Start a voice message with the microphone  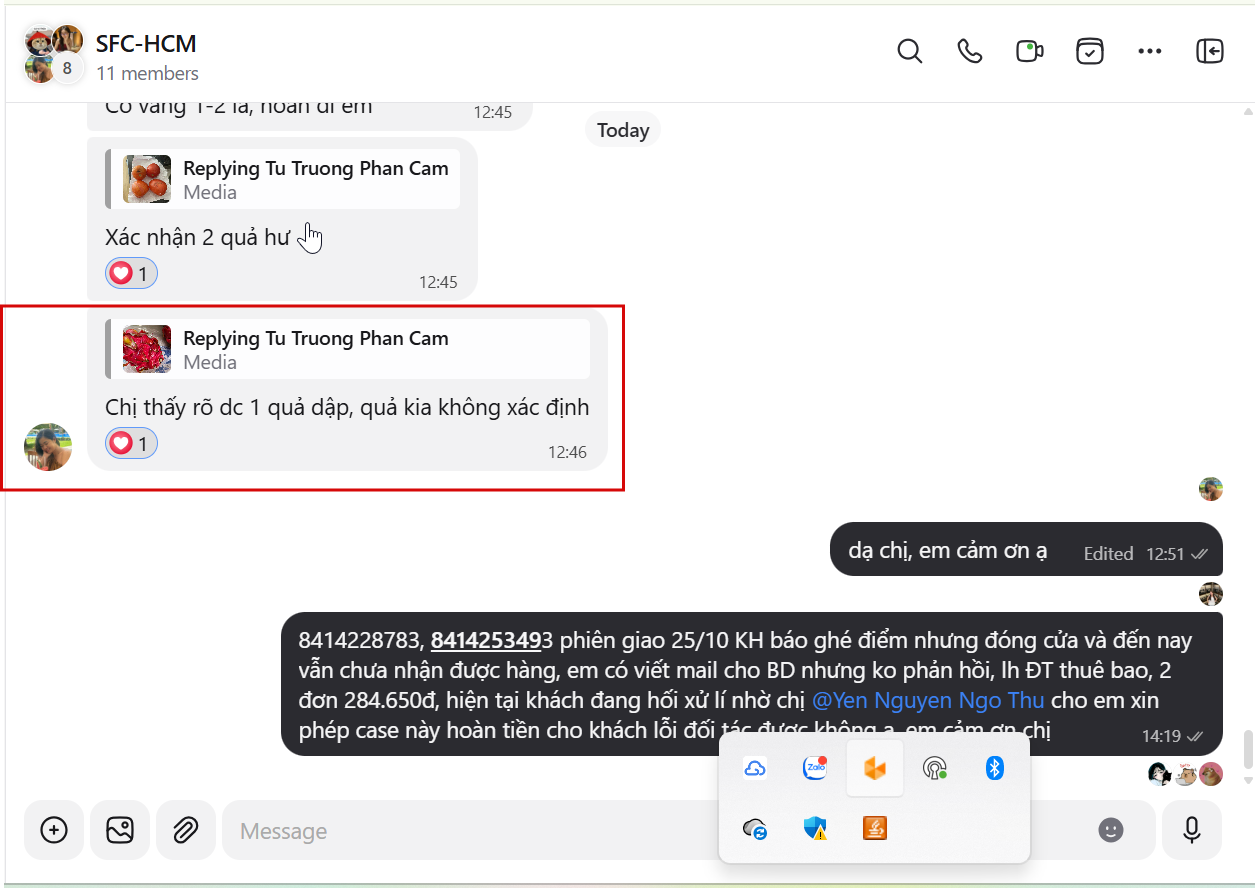(x=1191, y=830)
